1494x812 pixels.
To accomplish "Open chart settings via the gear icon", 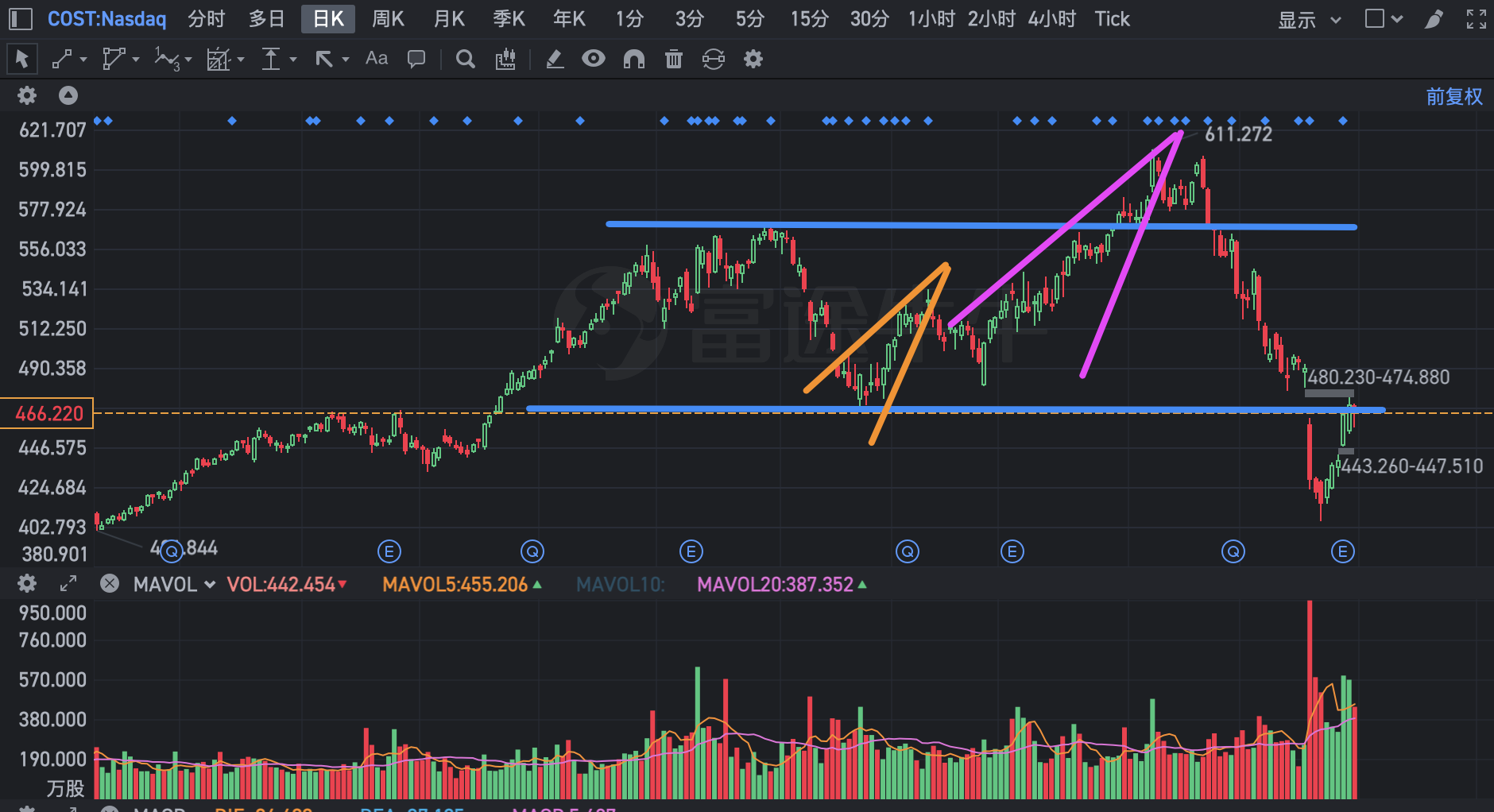I will point(753,58).
